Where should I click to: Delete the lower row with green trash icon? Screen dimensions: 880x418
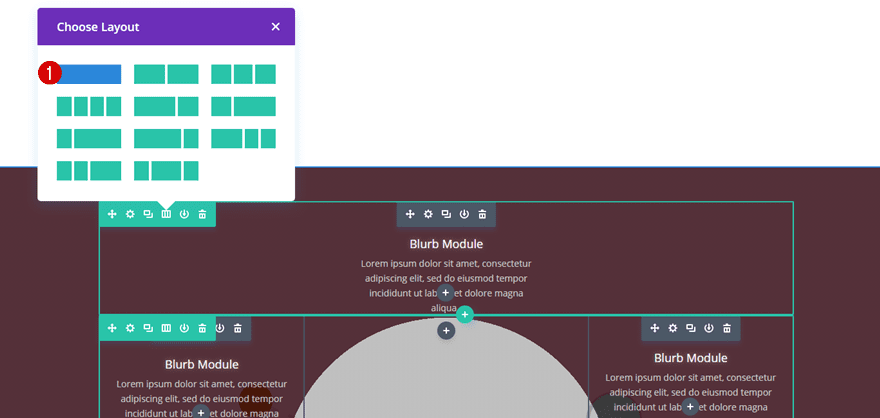tap(203, 328)
